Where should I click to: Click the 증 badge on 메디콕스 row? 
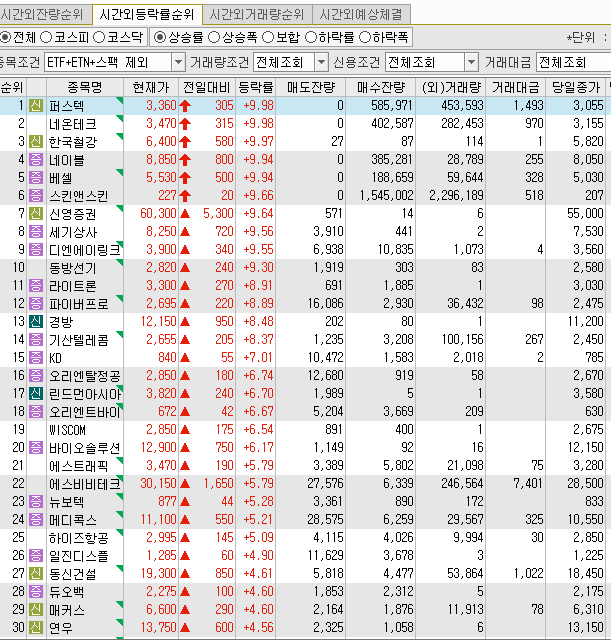(x=36, y=520)
